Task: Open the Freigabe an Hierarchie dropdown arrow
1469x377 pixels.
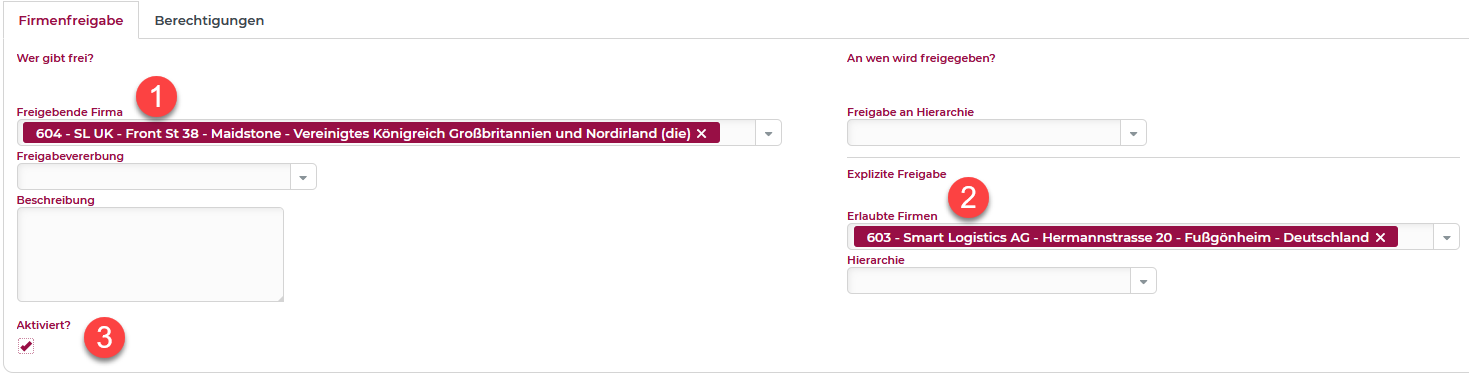Action: pyautogui.click(x=1133, y=133)
